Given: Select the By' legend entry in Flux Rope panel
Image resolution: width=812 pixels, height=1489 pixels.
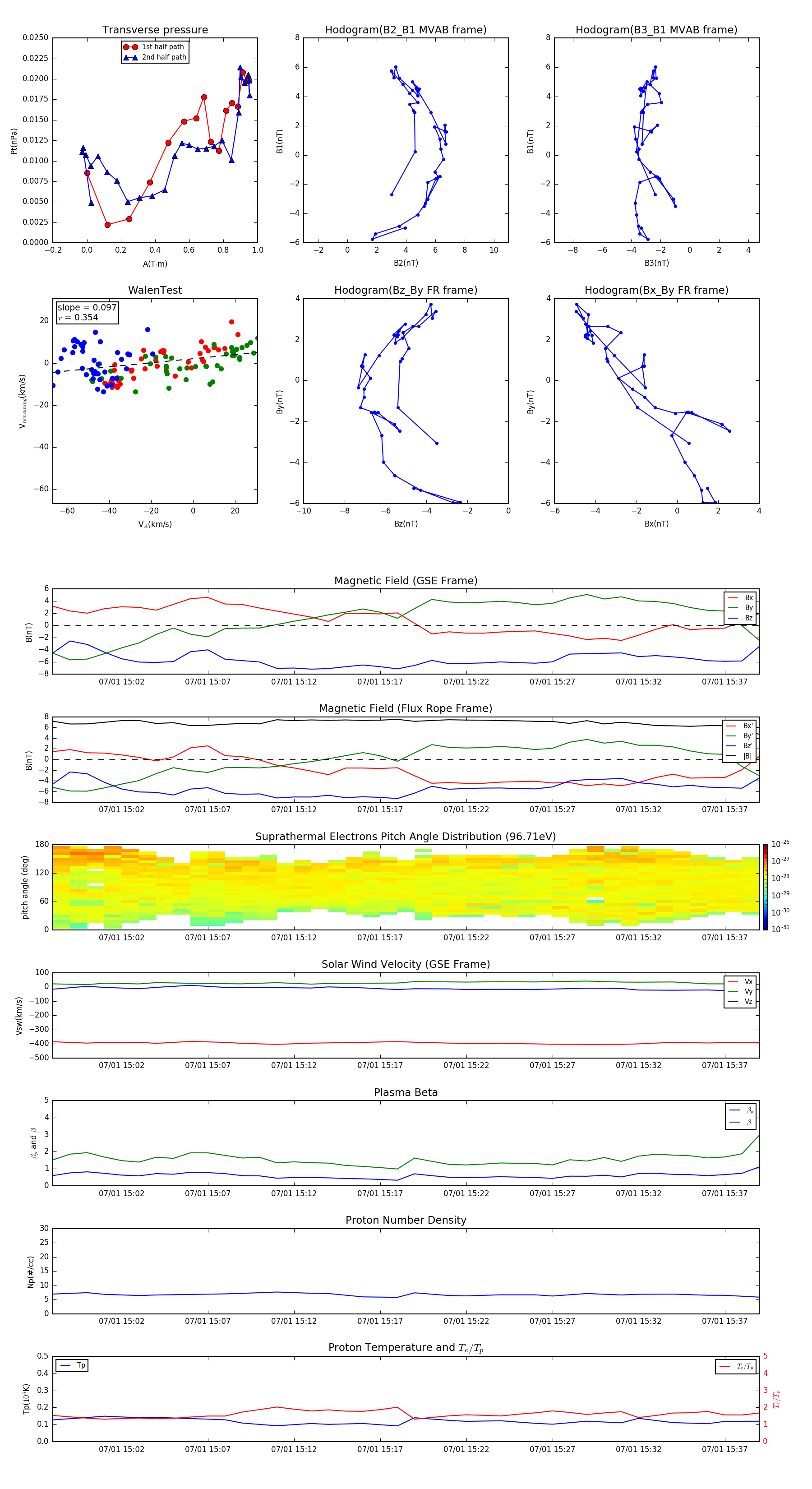Looking at the screenshot, I should tap(740, 736).
